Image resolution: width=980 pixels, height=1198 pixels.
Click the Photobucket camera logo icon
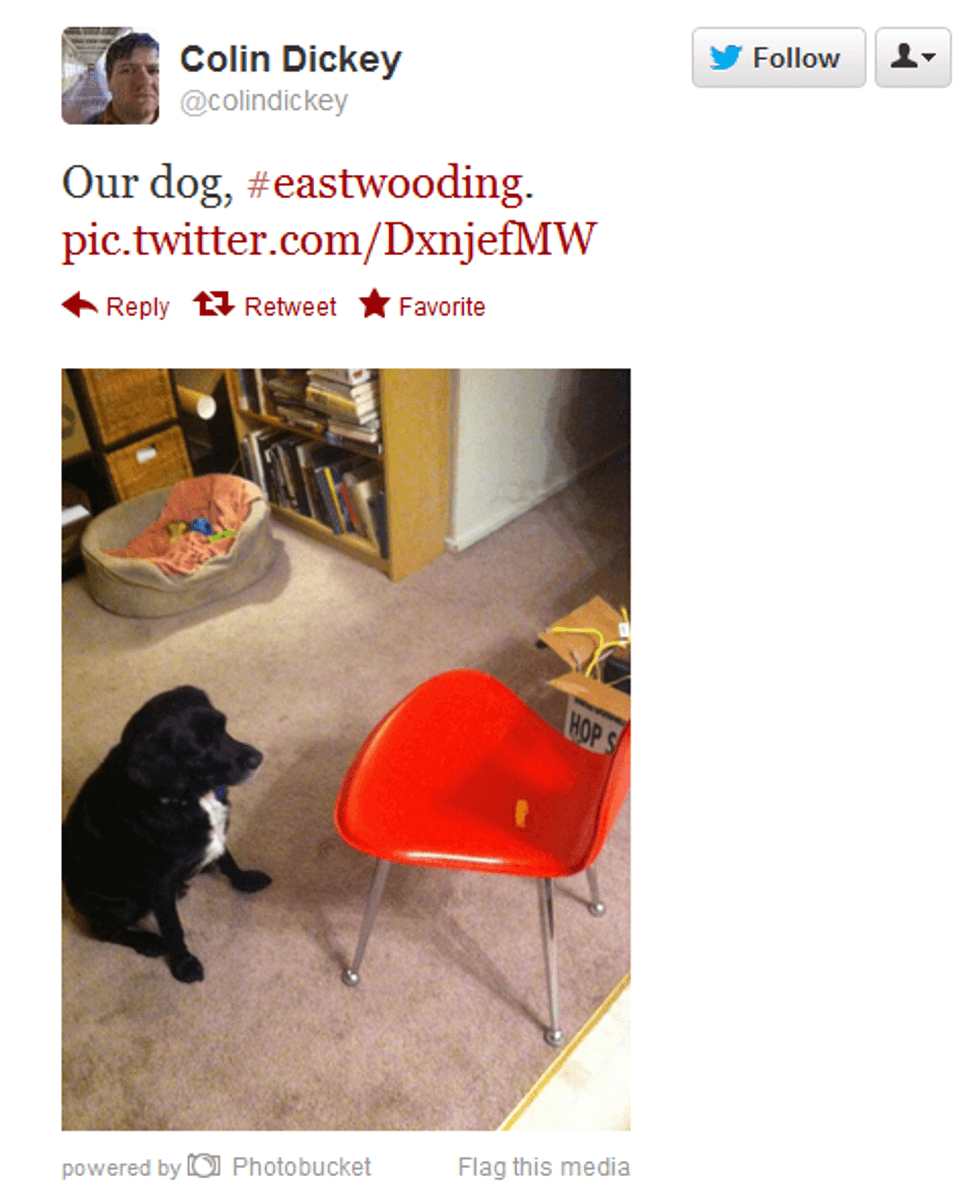pos(204,1166)
